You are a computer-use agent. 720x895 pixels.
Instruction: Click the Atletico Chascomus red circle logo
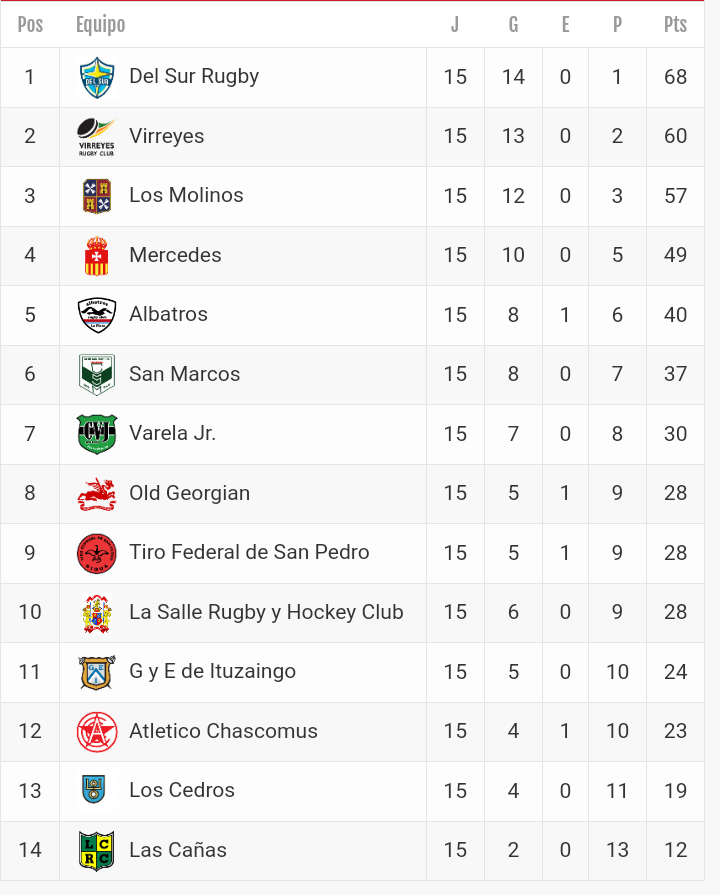pos(97,732)
